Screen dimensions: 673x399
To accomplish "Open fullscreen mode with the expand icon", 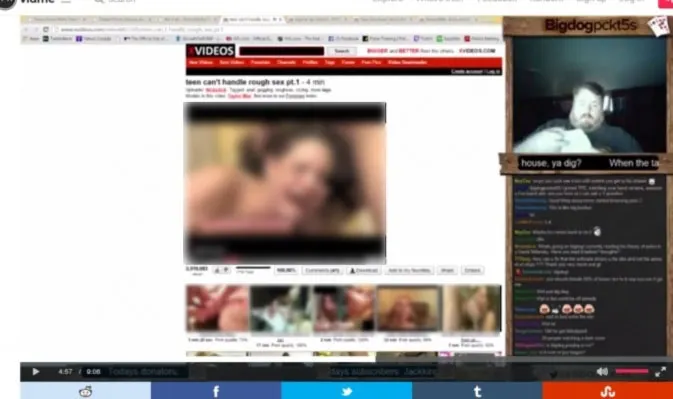I will [660, 372].
